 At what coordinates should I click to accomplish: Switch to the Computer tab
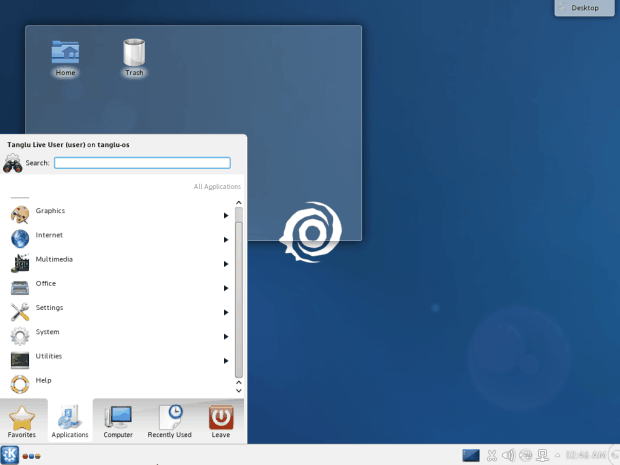pos(118,422)
